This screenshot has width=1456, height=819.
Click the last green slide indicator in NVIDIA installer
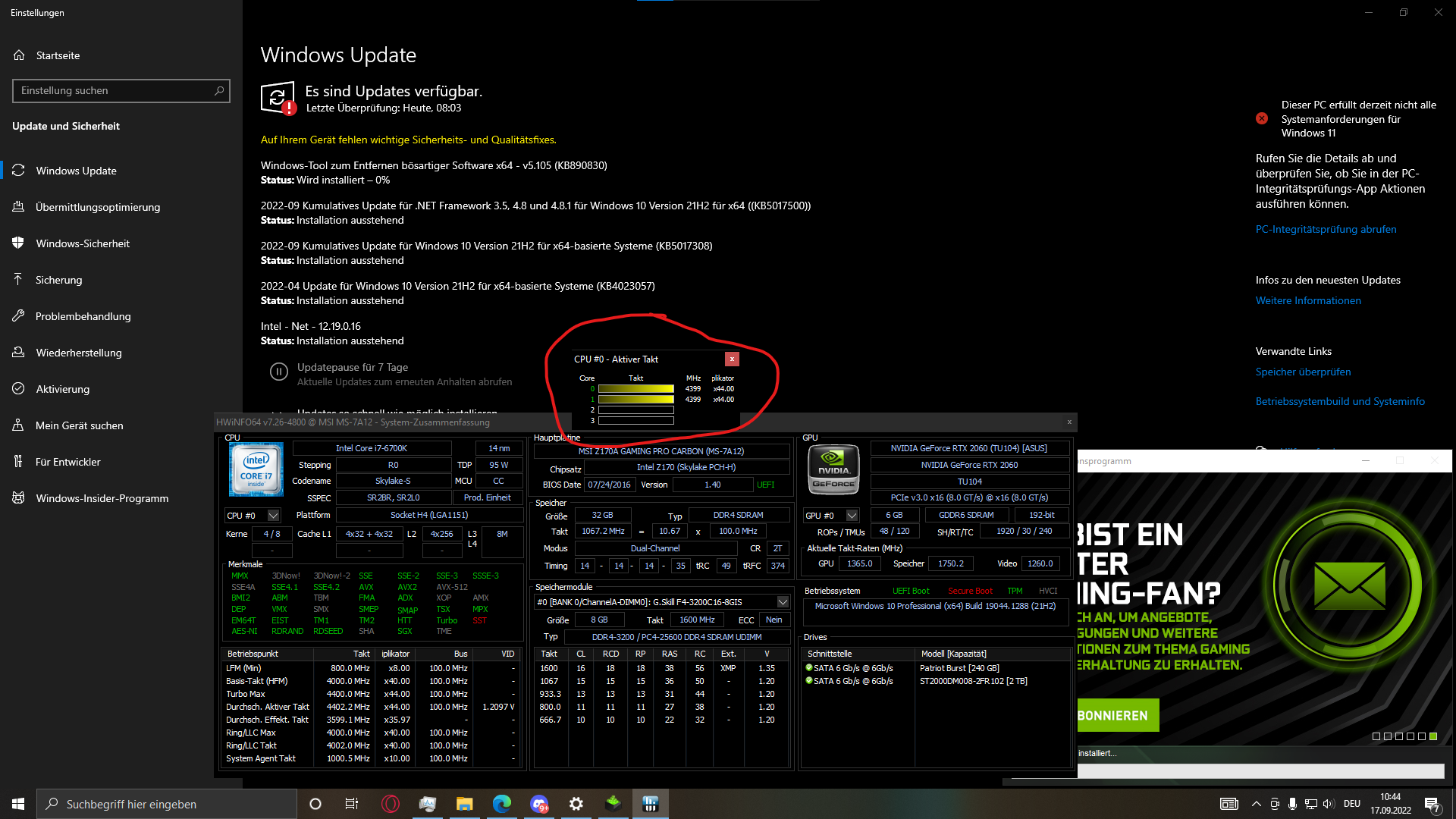click(x=1433, y=736)
